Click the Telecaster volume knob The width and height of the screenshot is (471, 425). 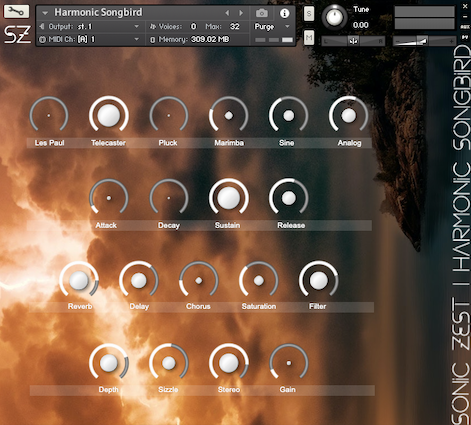point(109,115)
